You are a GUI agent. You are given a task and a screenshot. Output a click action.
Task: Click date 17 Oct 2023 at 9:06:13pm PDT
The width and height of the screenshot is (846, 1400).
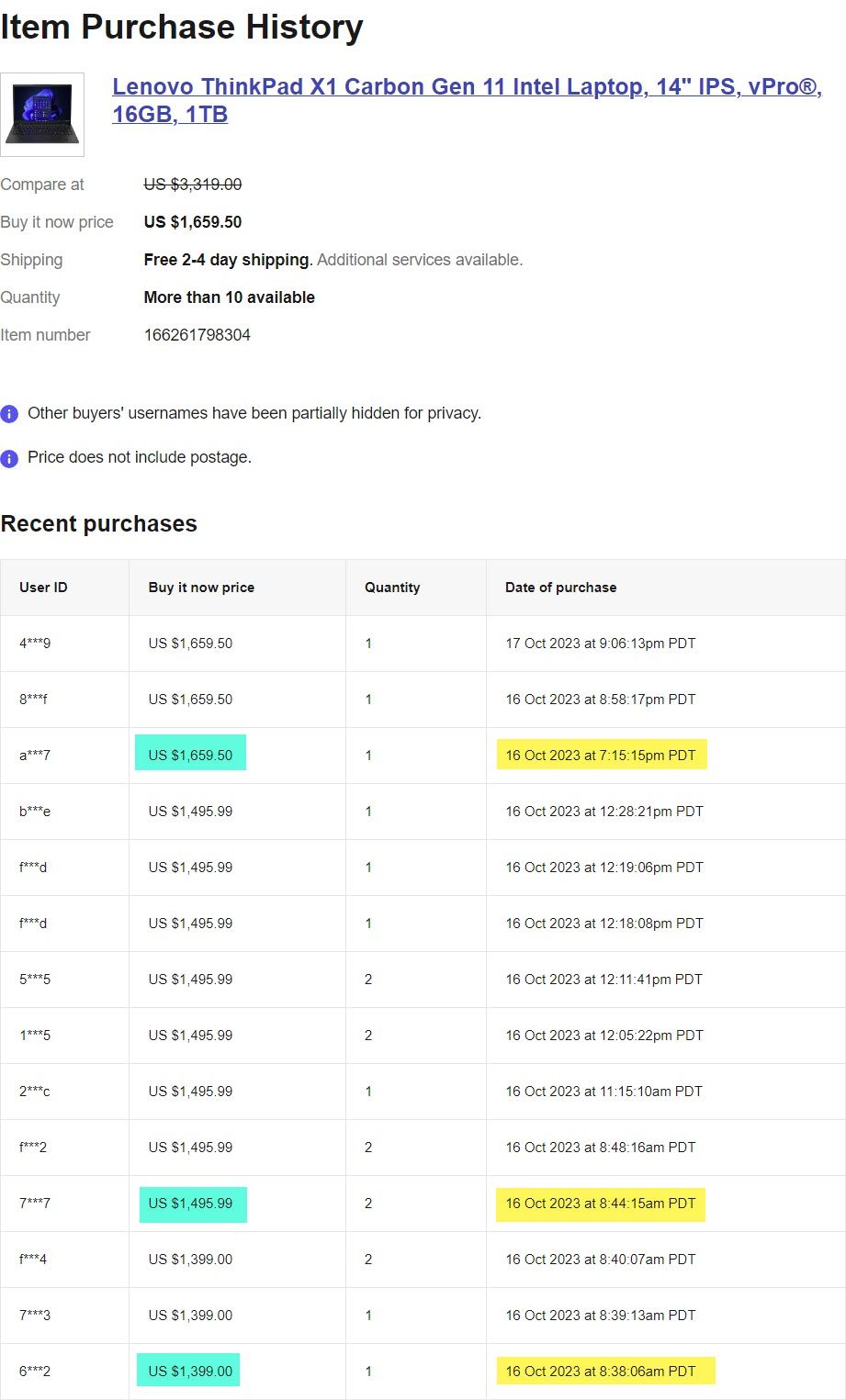click(x=601, y=644)
